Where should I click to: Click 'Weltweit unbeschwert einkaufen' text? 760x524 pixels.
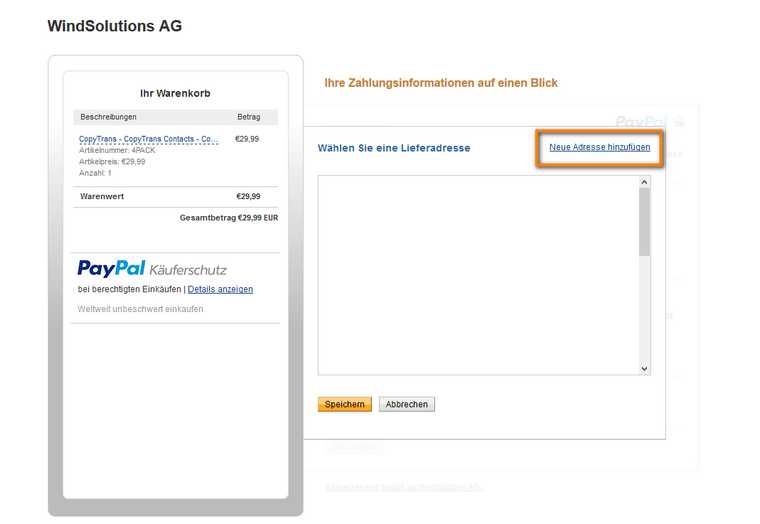[140, 309]
